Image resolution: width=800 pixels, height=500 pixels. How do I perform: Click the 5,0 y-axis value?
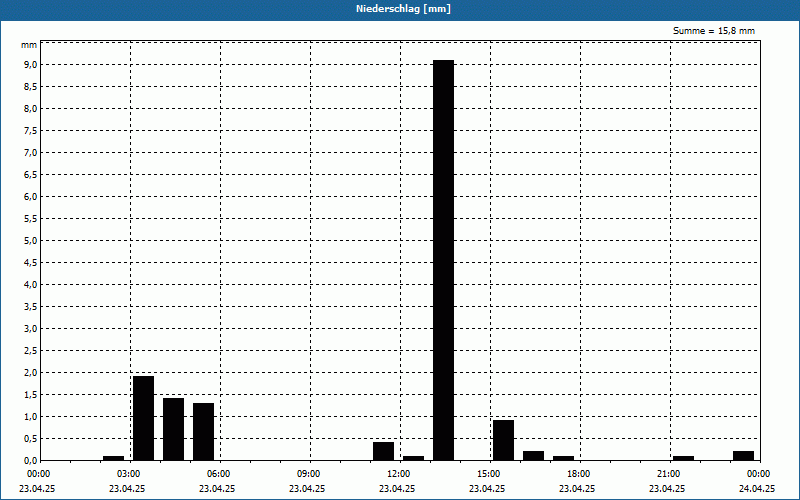29,240
